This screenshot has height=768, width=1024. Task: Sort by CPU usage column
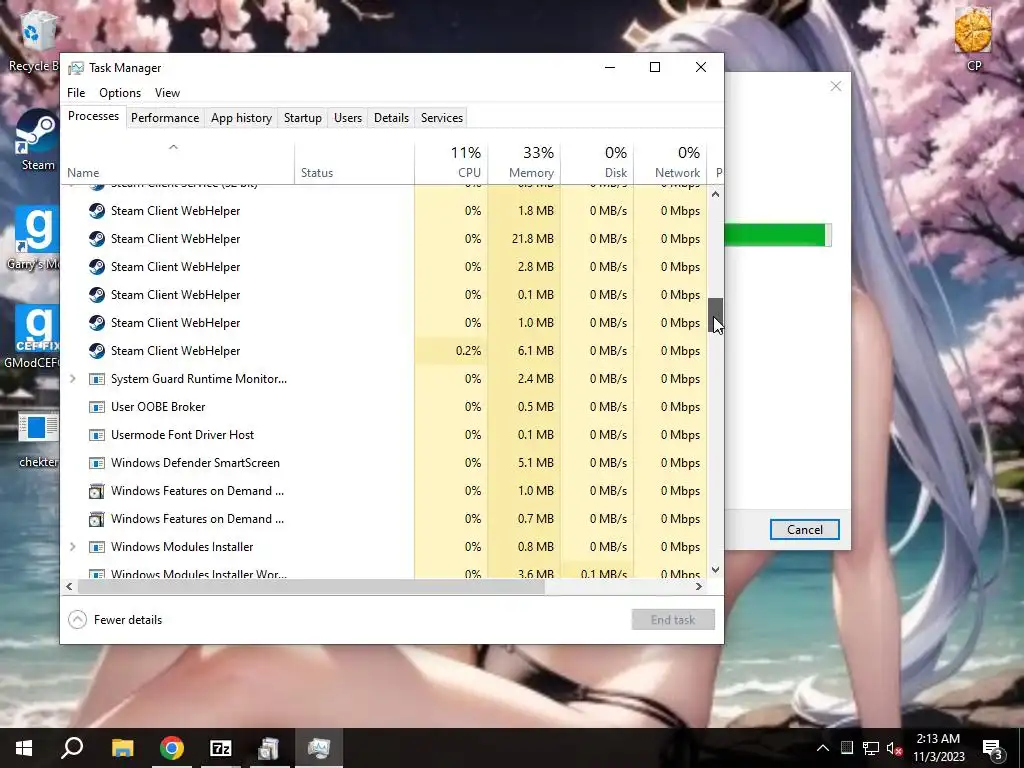451,163
